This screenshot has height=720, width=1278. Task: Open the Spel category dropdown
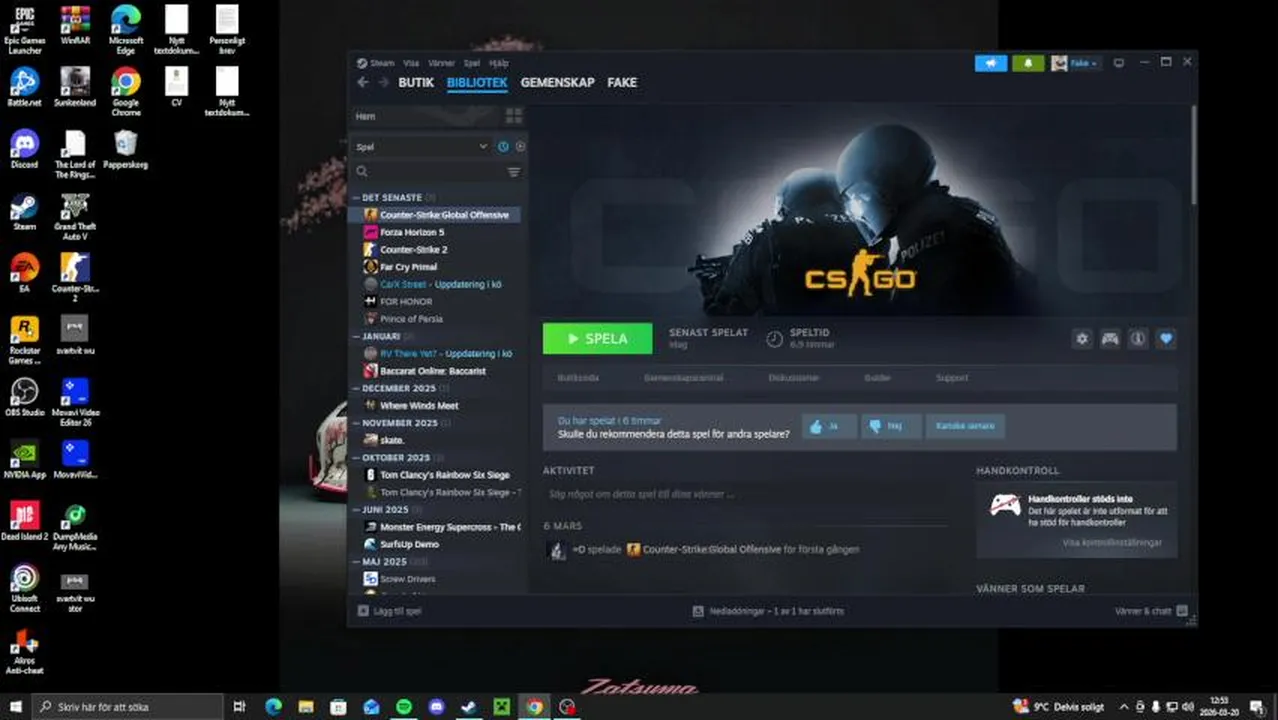coord(422,146)
